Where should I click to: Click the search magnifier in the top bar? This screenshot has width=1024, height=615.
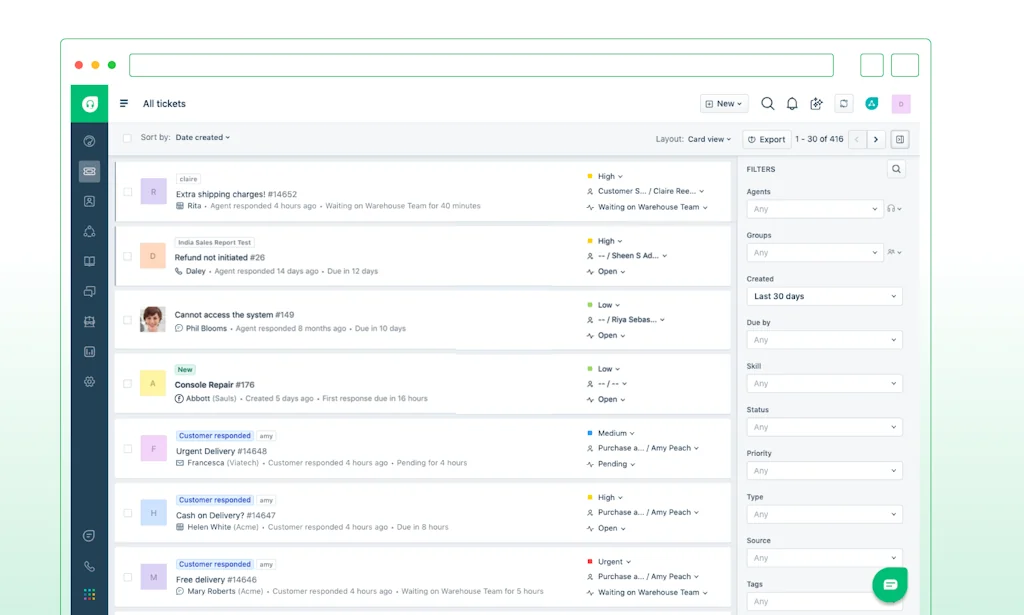coord(768,103)
